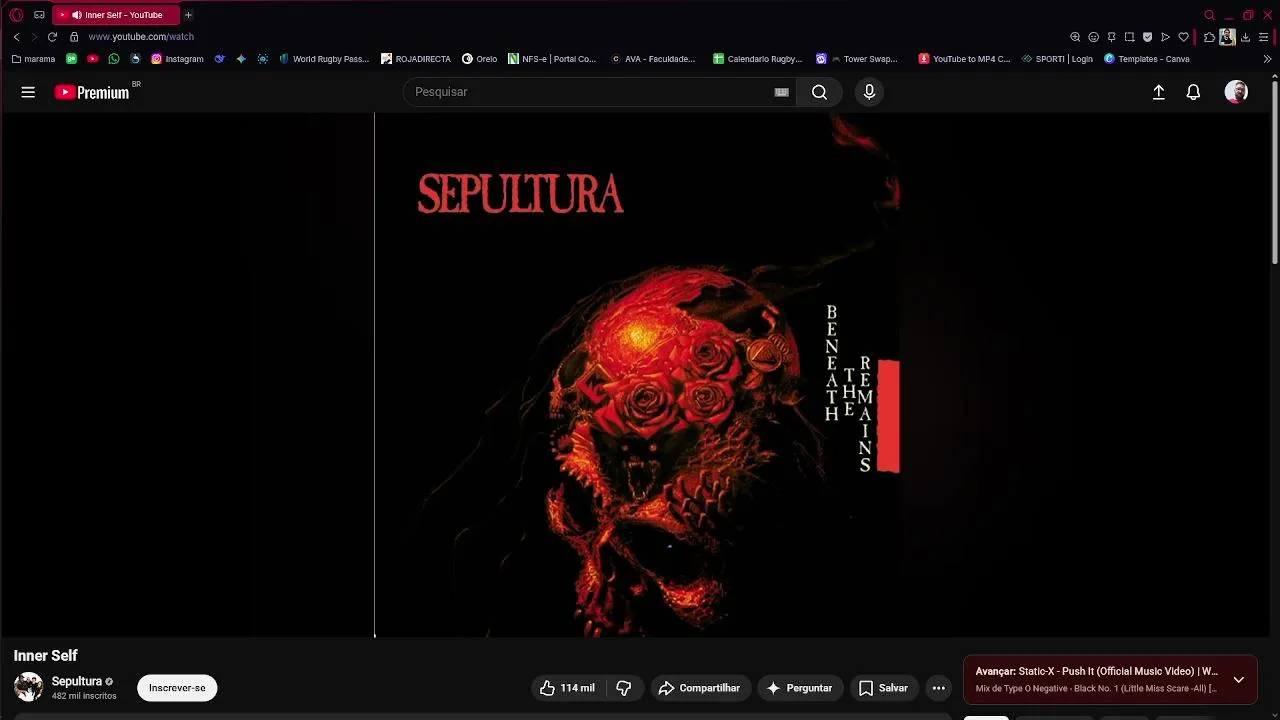1280x720 pixels.
Task: Start voice search with microphone
Action: click(x=869, y=92)
